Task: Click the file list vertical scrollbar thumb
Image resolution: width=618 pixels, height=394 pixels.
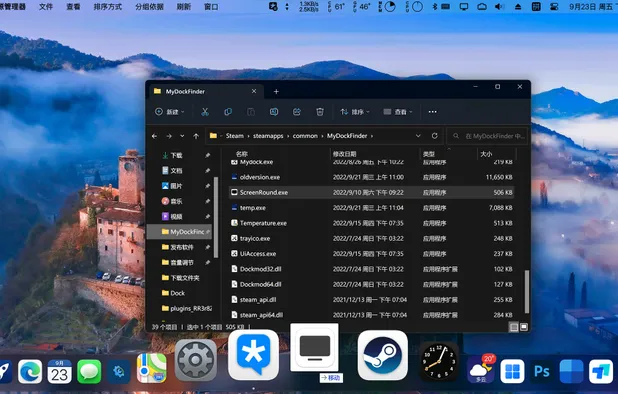Action: tap(527, 292)
